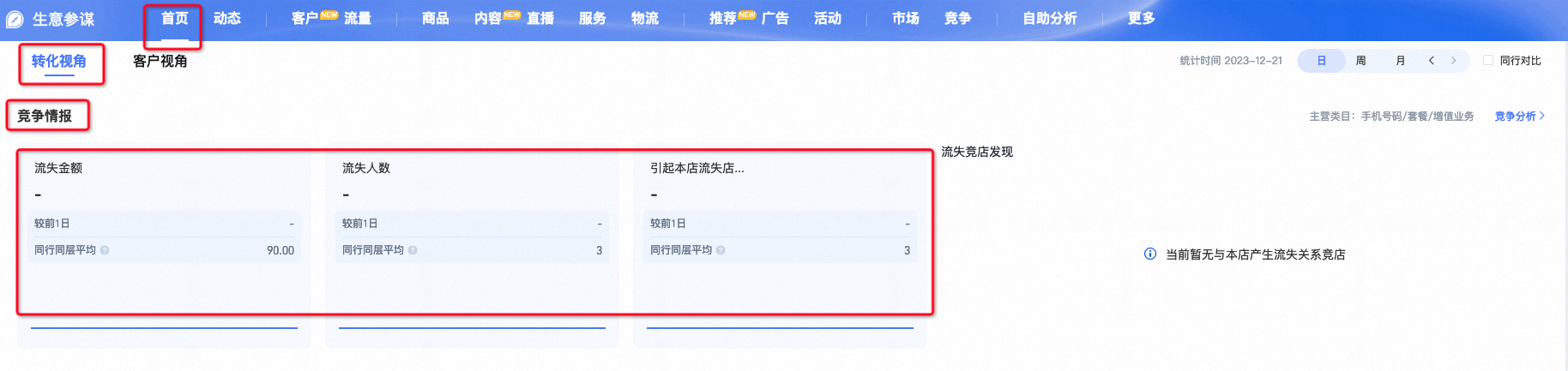Select the 流失金额 metric card
Viewport: 1568px width, 371px height.
click(x=164, y=248)
